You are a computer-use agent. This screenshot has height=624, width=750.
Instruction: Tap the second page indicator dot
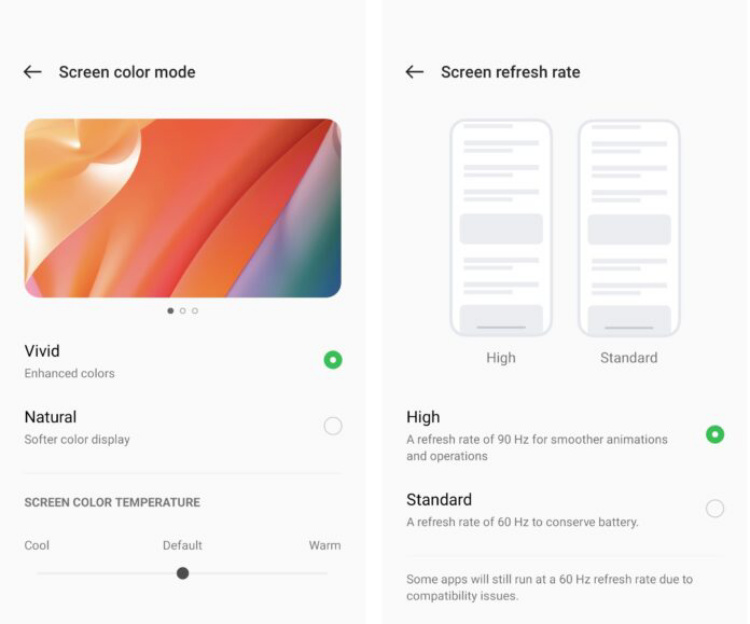coord(183,311)
